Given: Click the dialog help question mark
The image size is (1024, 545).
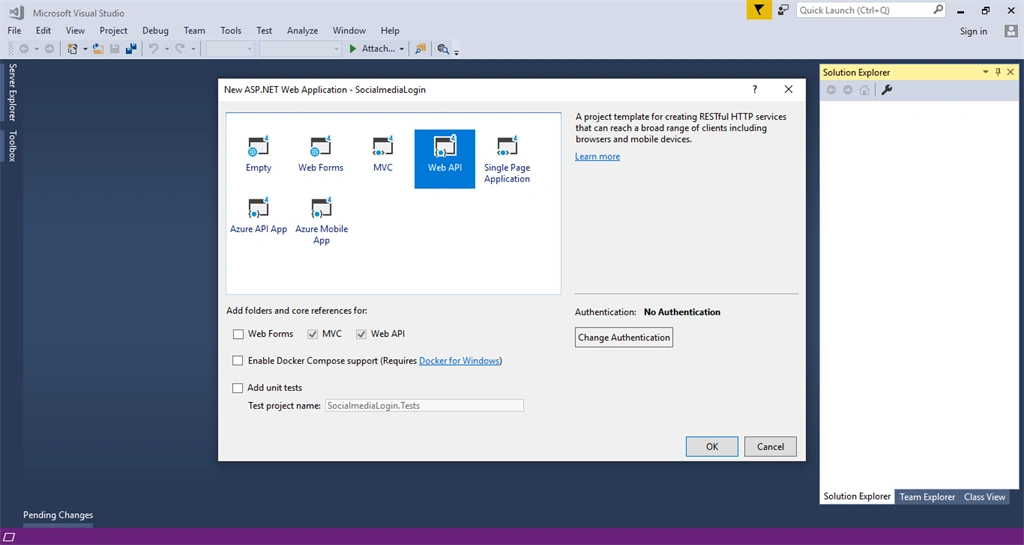Looking at the screenshot, I should tap(754, 89).
